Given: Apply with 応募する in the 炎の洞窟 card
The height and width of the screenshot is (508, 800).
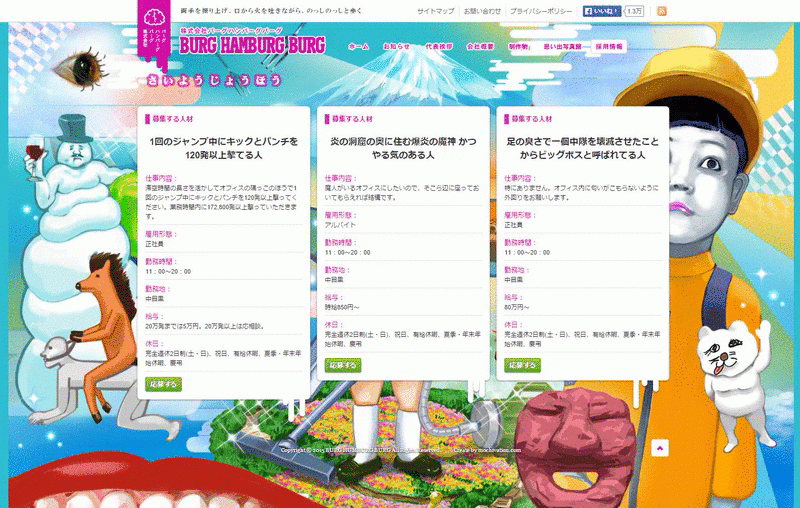Looking at the screenshot, I should 343,365.
